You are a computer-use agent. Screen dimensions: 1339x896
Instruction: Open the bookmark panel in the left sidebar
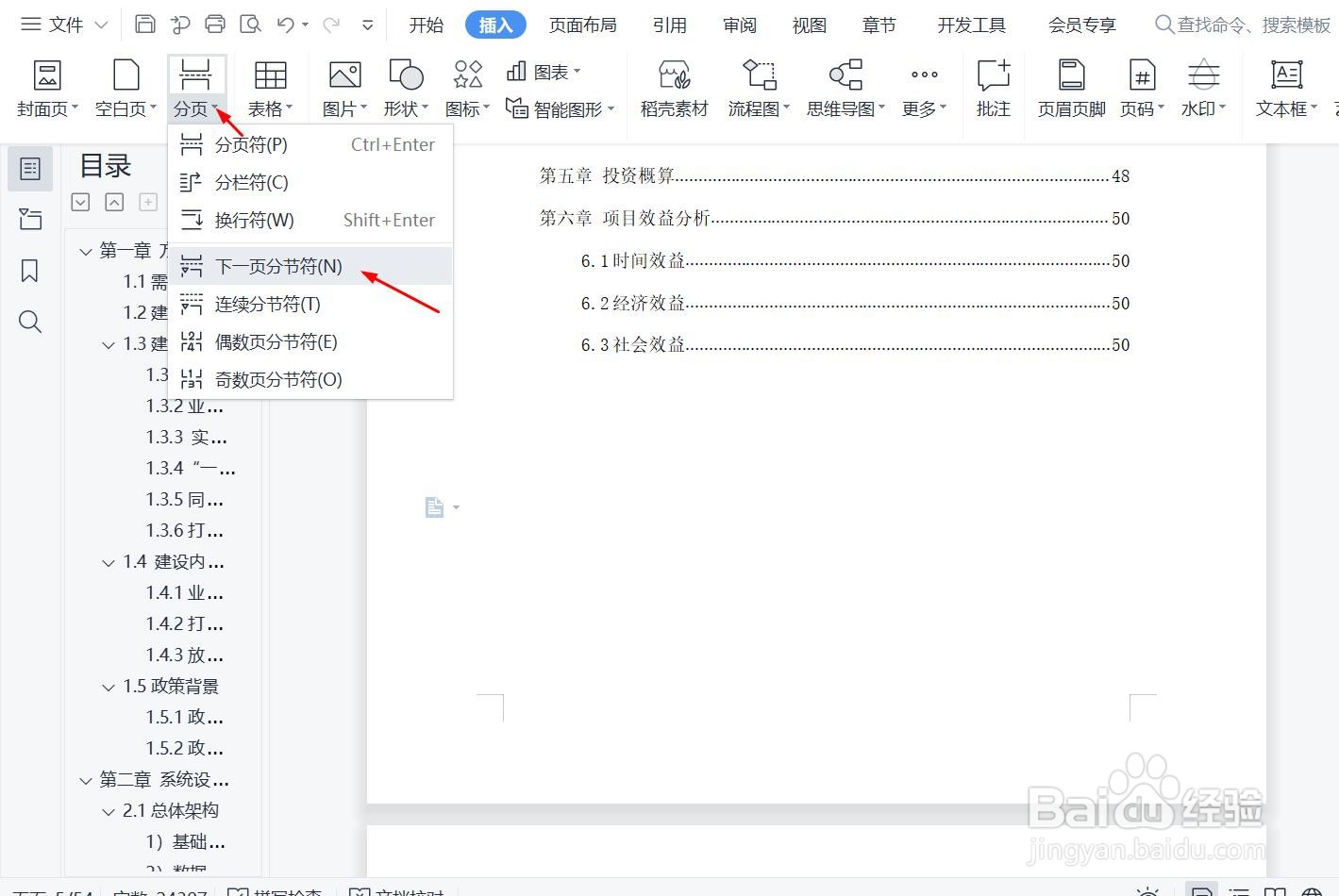(29, 271)
